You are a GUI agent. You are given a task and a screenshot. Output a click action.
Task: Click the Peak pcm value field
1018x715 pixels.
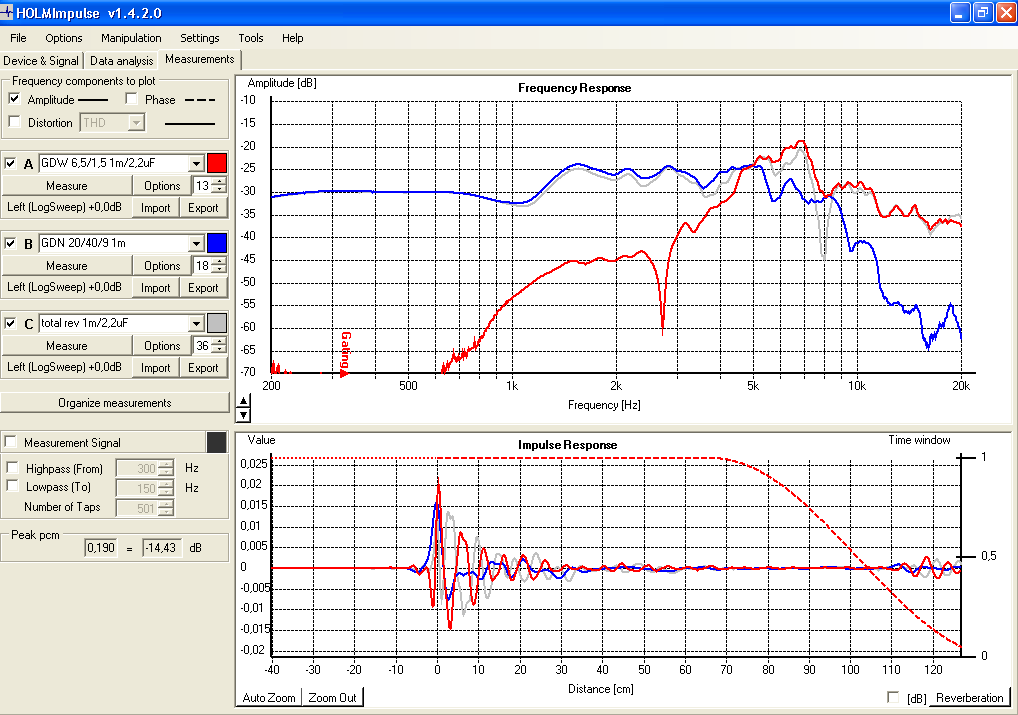coord(101,548)
